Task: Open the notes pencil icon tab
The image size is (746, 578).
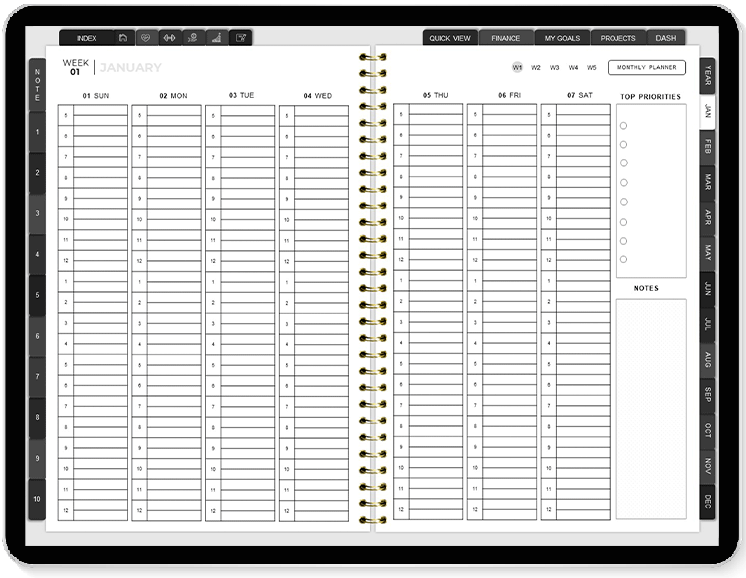Action: tap(240, 38)
